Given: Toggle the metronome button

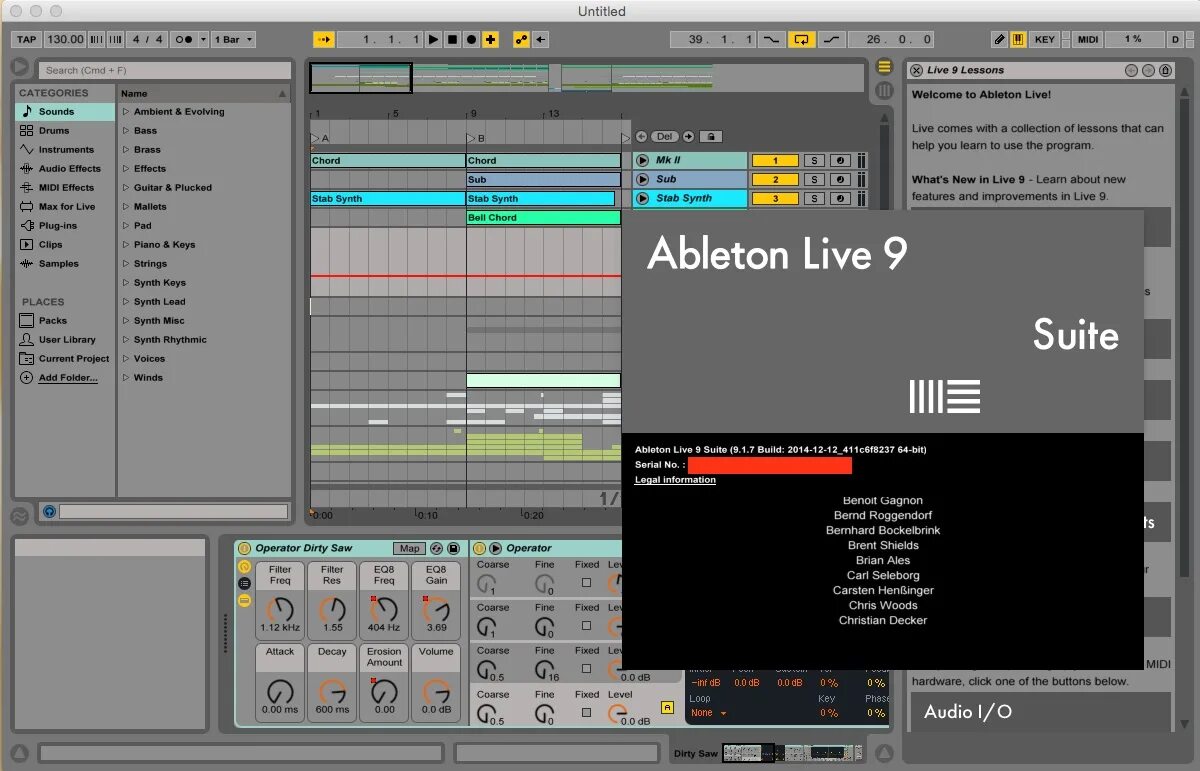Looking at the screenshot, I should tap(183, 39).
